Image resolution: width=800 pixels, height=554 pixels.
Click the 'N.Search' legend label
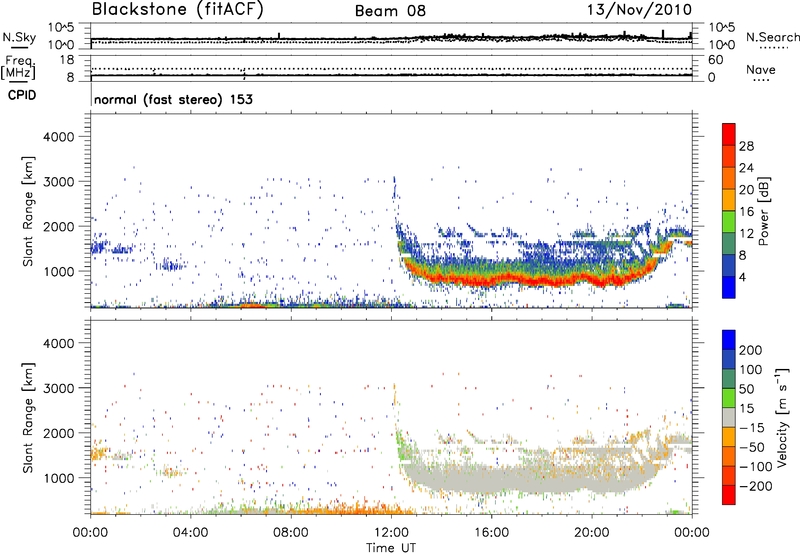772,37
